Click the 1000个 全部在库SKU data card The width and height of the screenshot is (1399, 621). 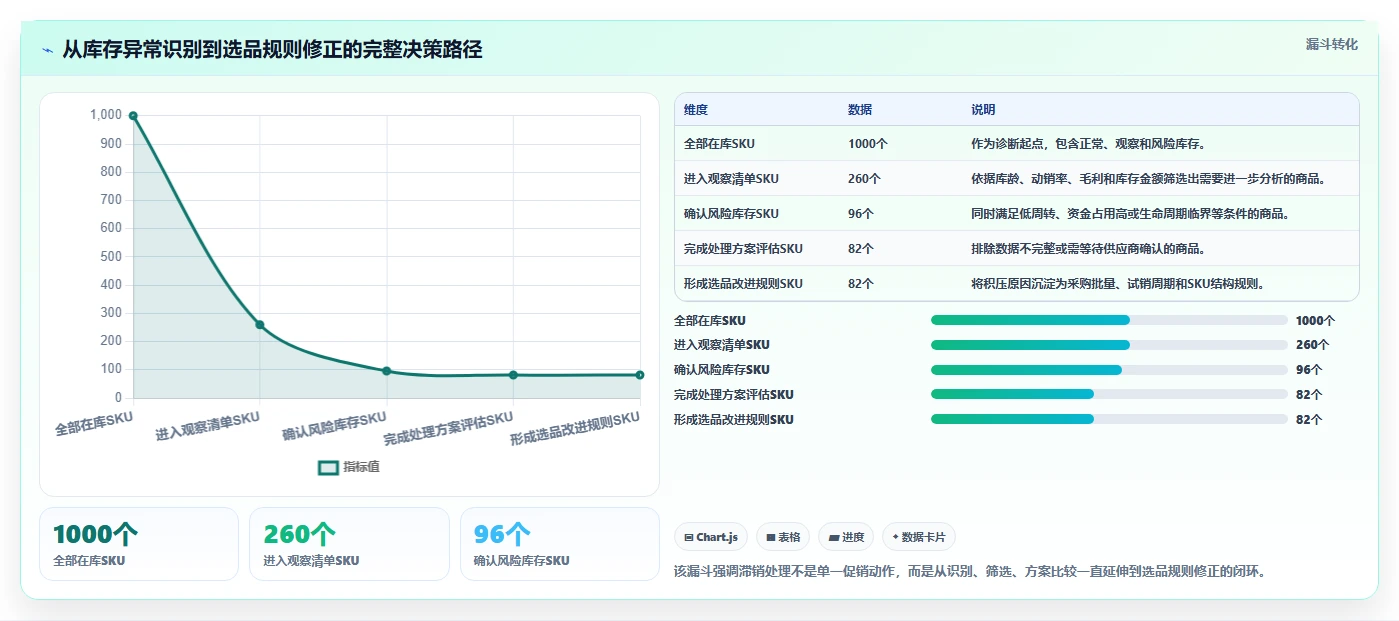tap(139, 544)
